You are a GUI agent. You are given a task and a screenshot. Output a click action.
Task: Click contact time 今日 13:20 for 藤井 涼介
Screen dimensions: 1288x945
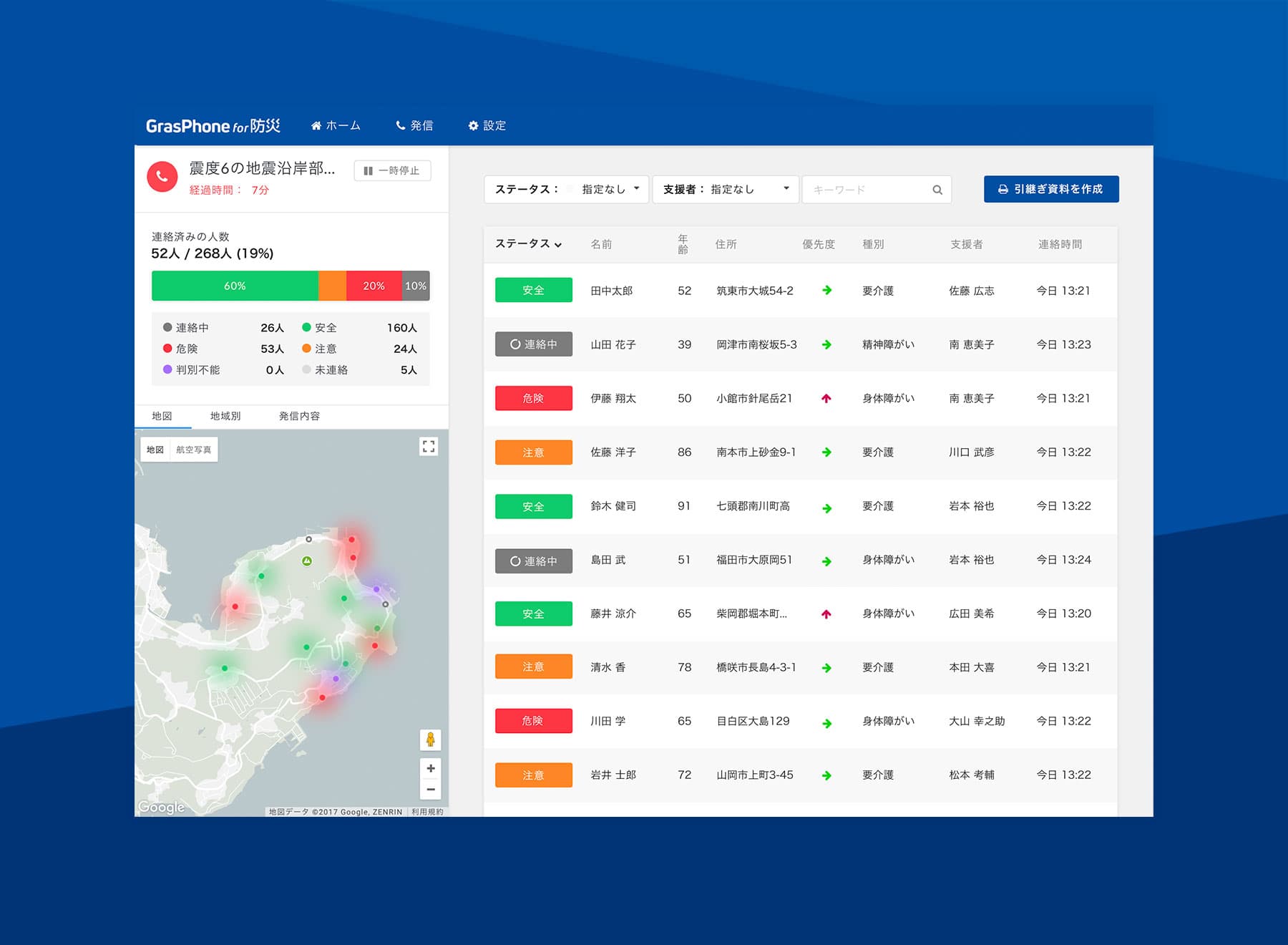(x=1063, y=614)
